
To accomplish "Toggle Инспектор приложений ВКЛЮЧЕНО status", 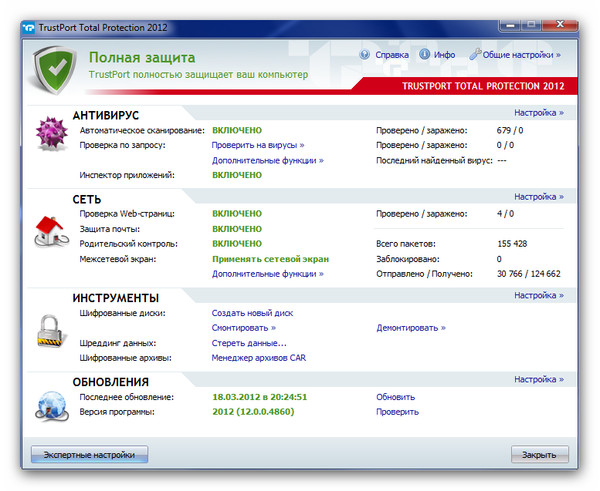I will (237, 175).
